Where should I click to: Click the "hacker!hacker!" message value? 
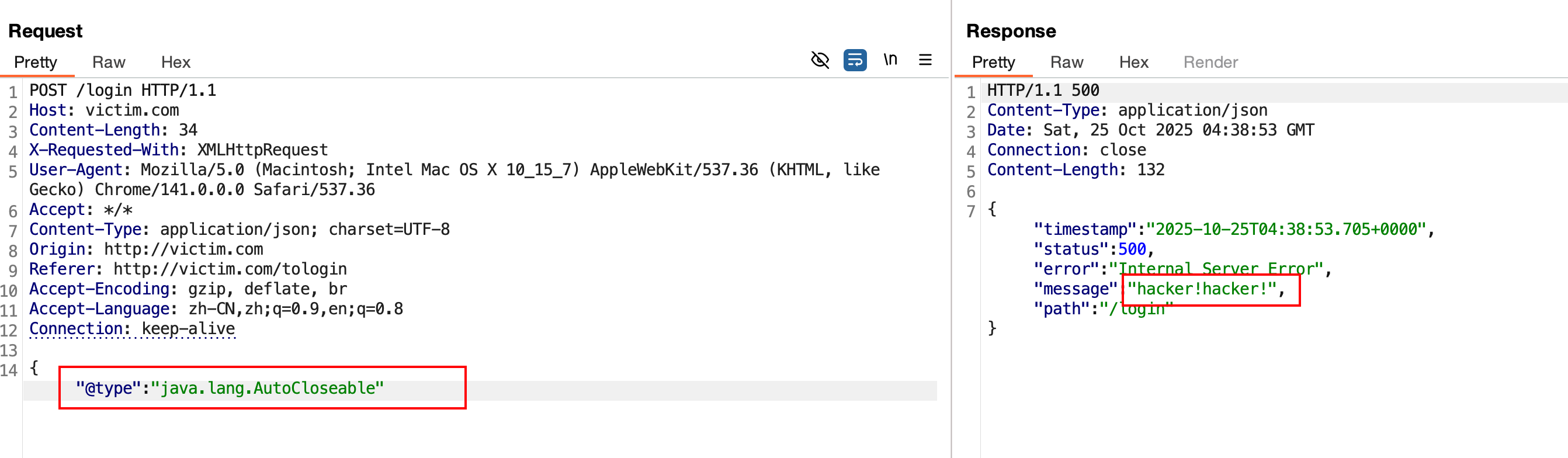(x=1202, y=289)
